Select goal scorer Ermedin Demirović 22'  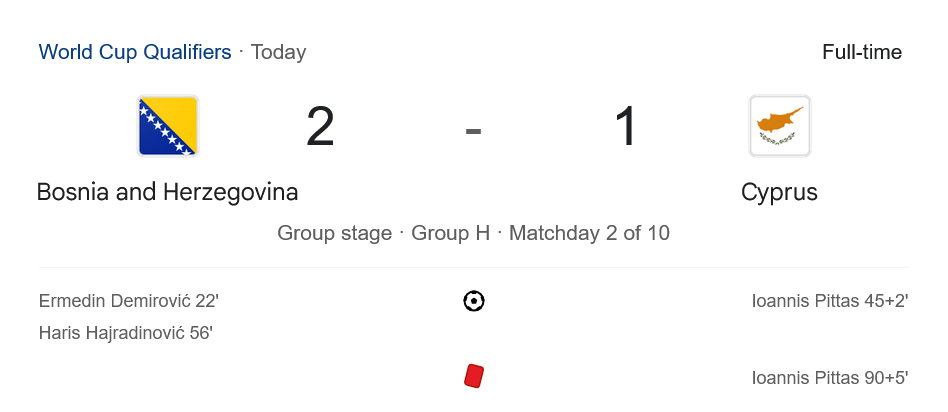coord(126,301)
